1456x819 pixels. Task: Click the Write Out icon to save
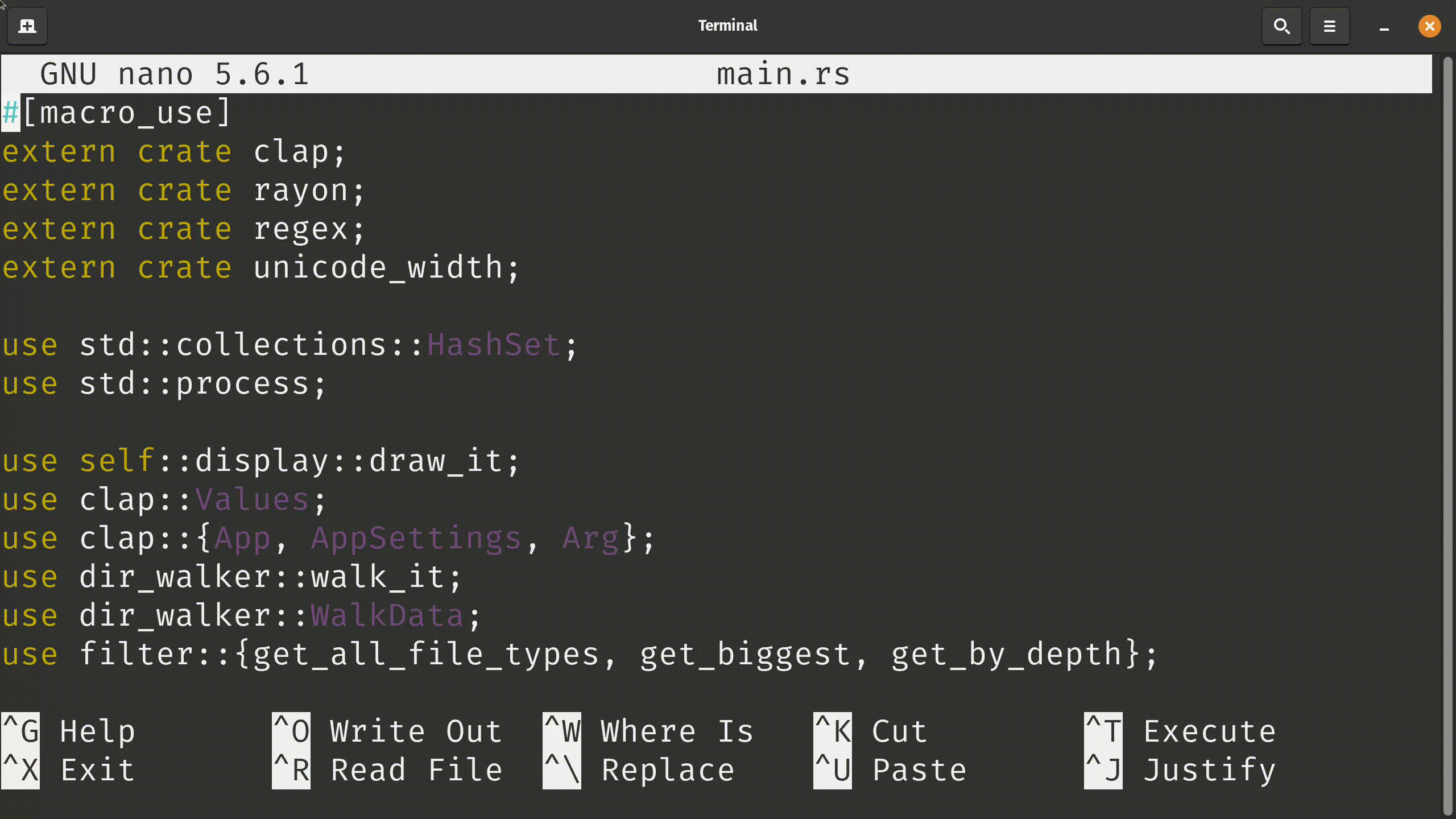290,731
